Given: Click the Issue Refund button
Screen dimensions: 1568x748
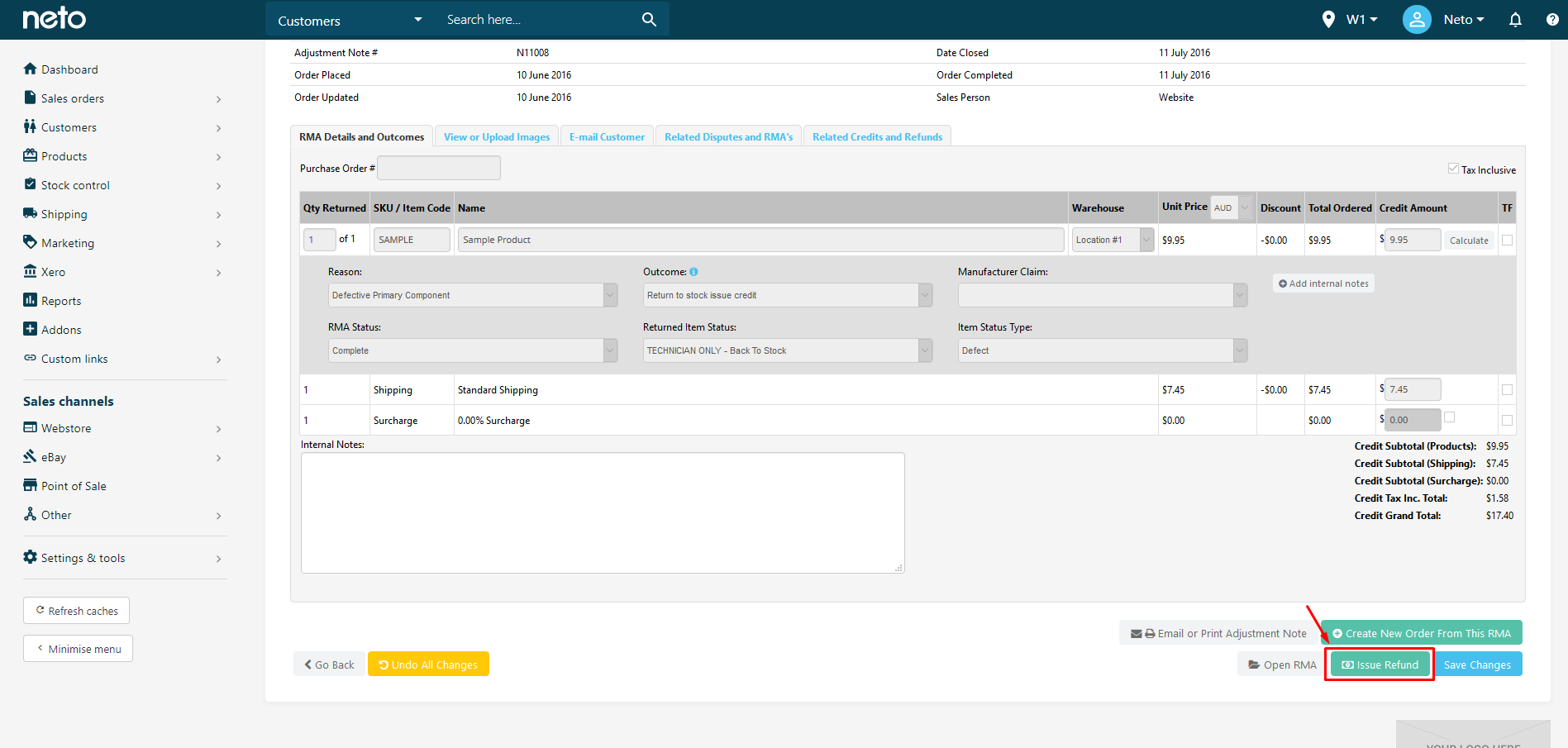Looking at the screenshot, I should click(1380, 665).
